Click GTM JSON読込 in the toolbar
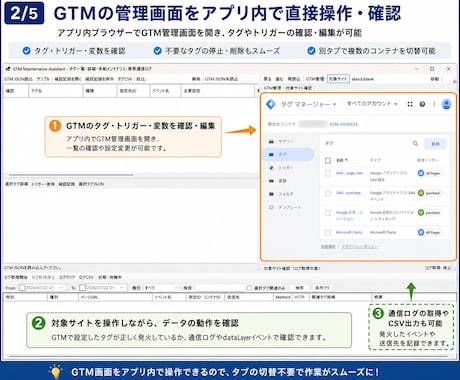Screen dimensions: 460x380 coord(18,79)
